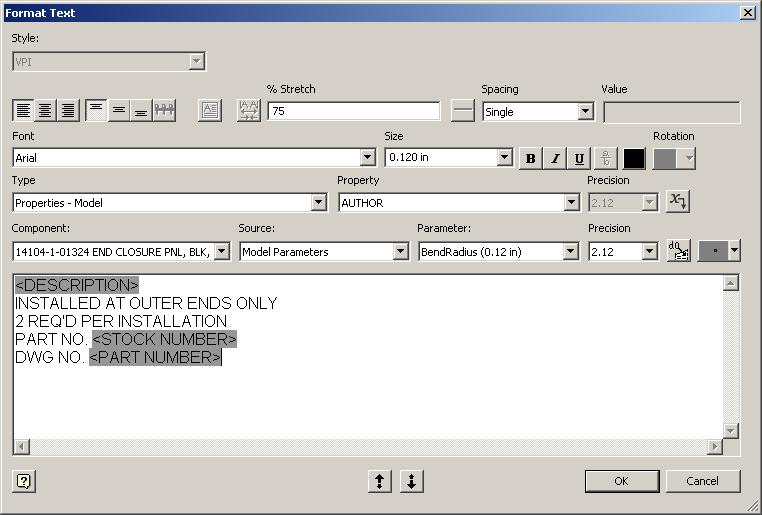Open the Size dropdown showing 0.120 in
This screenshot has height=515, width=762.
pyautogui.click(x=504, y=157)
